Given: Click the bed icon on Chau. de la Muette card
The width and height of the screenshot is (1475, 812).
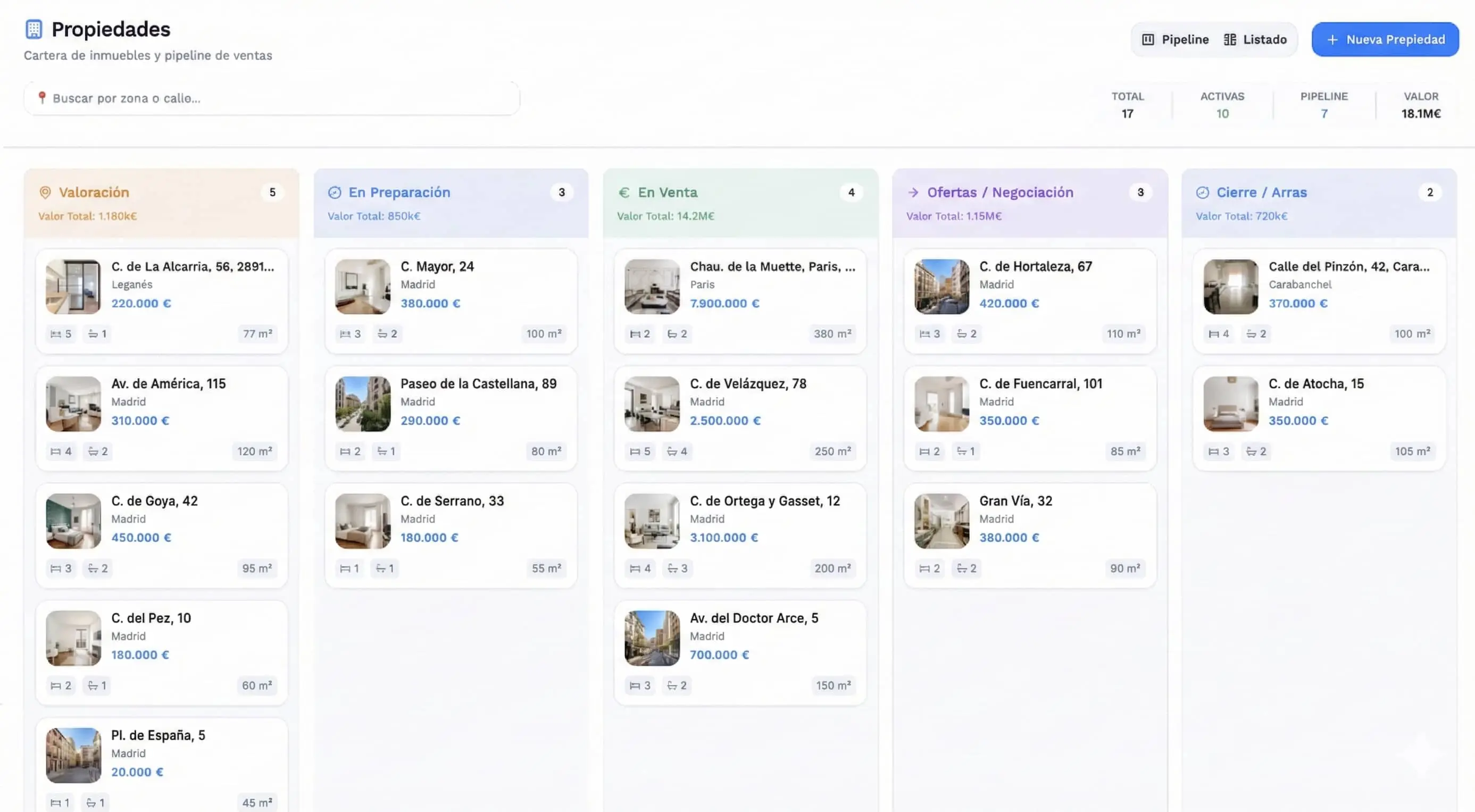Looking at the screenshot, I should 635,333.
